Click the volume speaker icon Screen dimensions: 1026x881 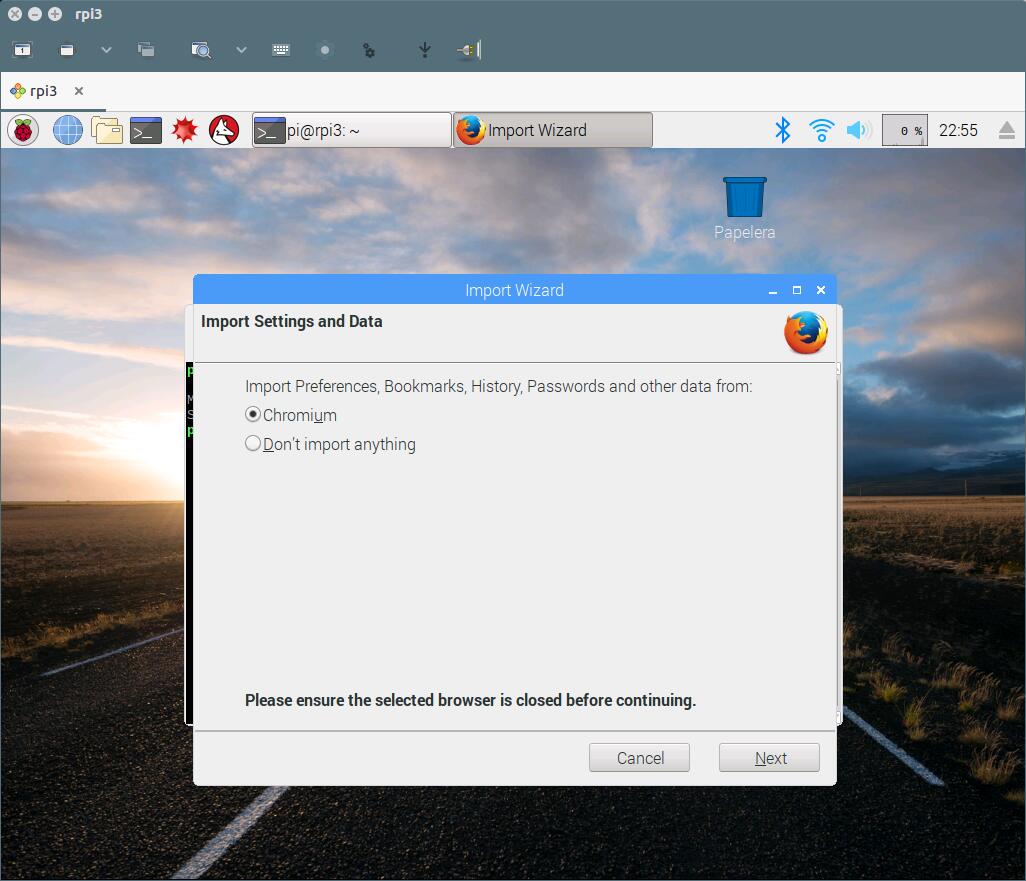point(858,130)
